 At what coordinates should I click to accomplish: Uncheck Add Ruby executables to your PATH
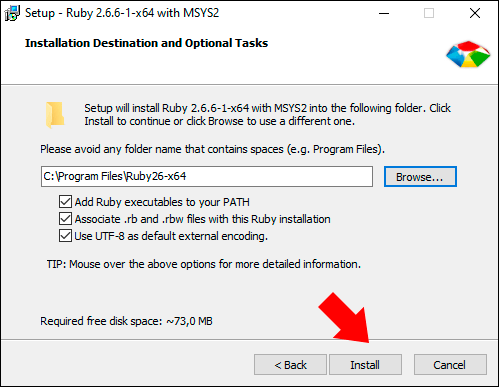[65, 202]
